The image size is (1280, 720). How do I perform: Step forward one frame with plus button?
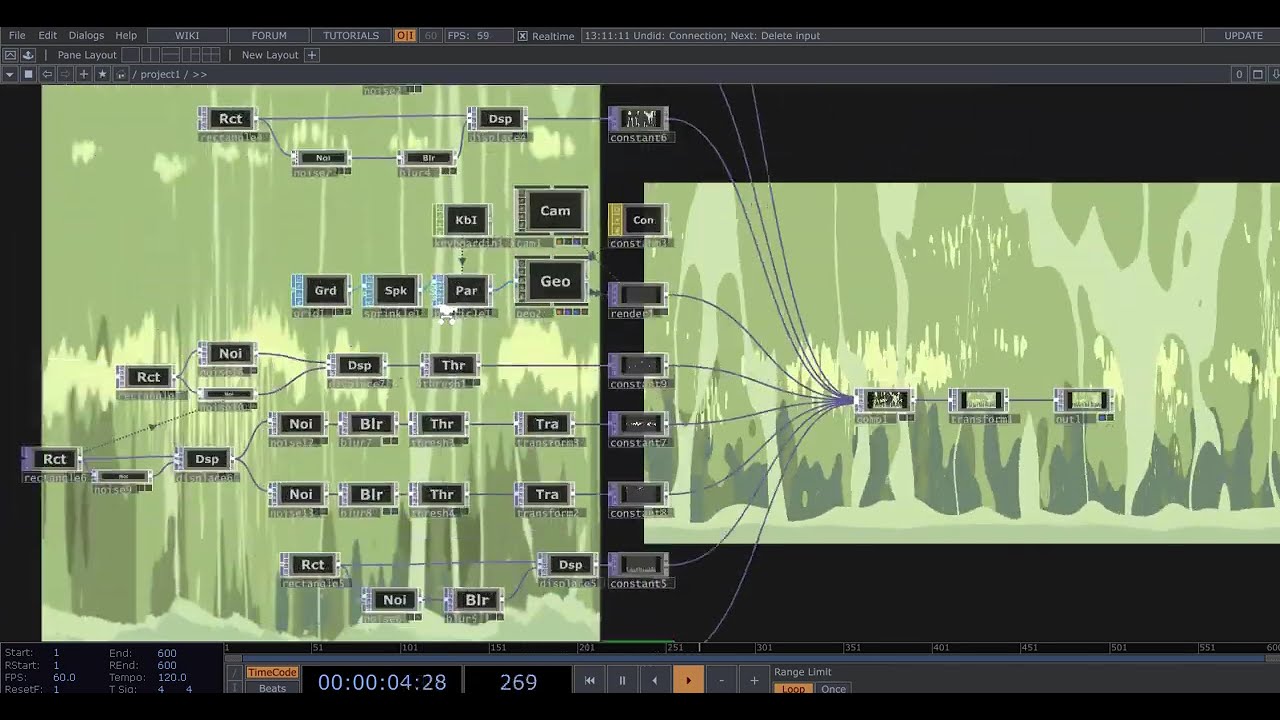pos(754,680)
